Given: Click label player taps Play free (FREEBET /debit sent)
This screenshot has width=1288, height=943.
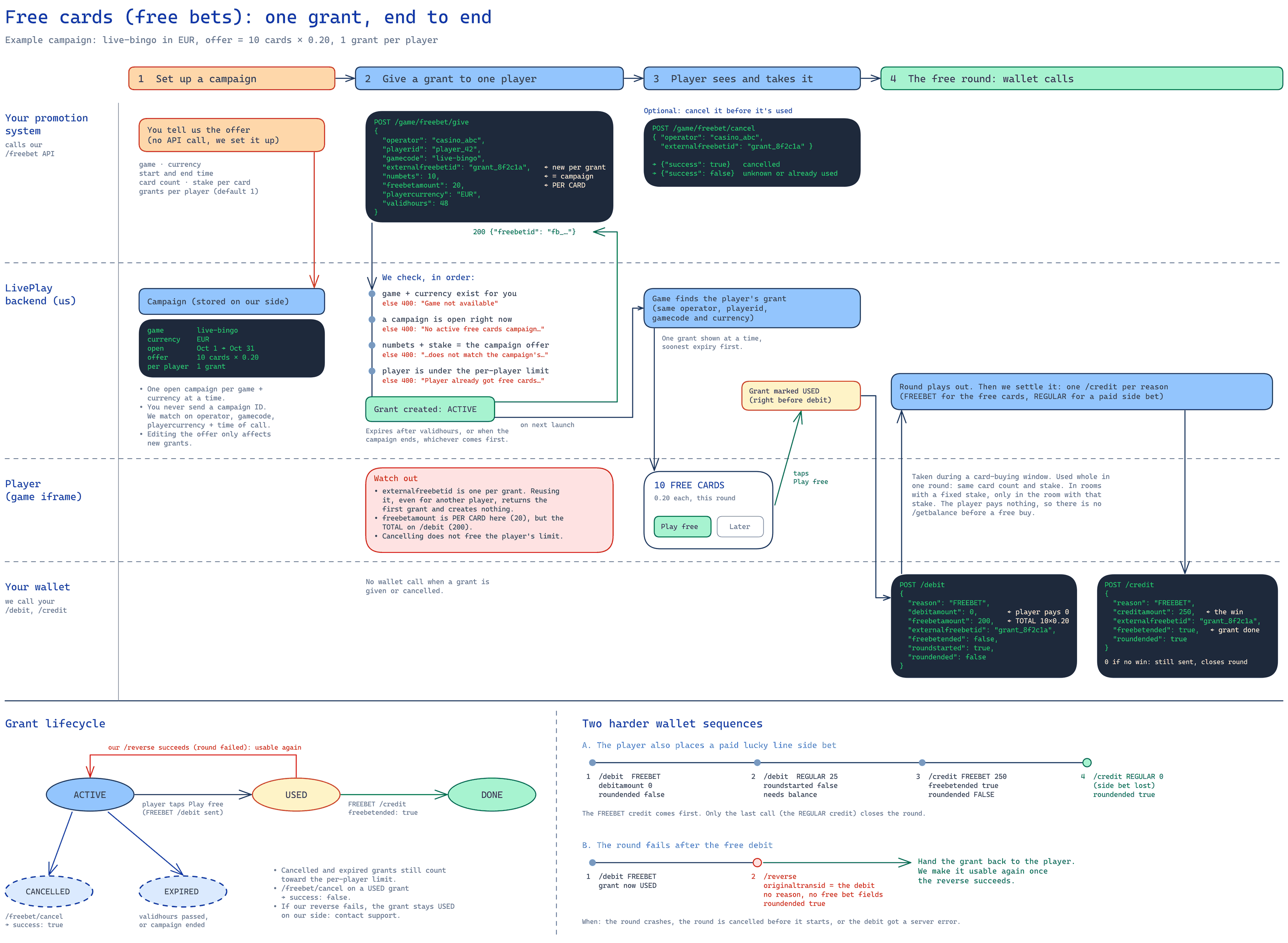Looking at the screenshot, I should point(183,808).
